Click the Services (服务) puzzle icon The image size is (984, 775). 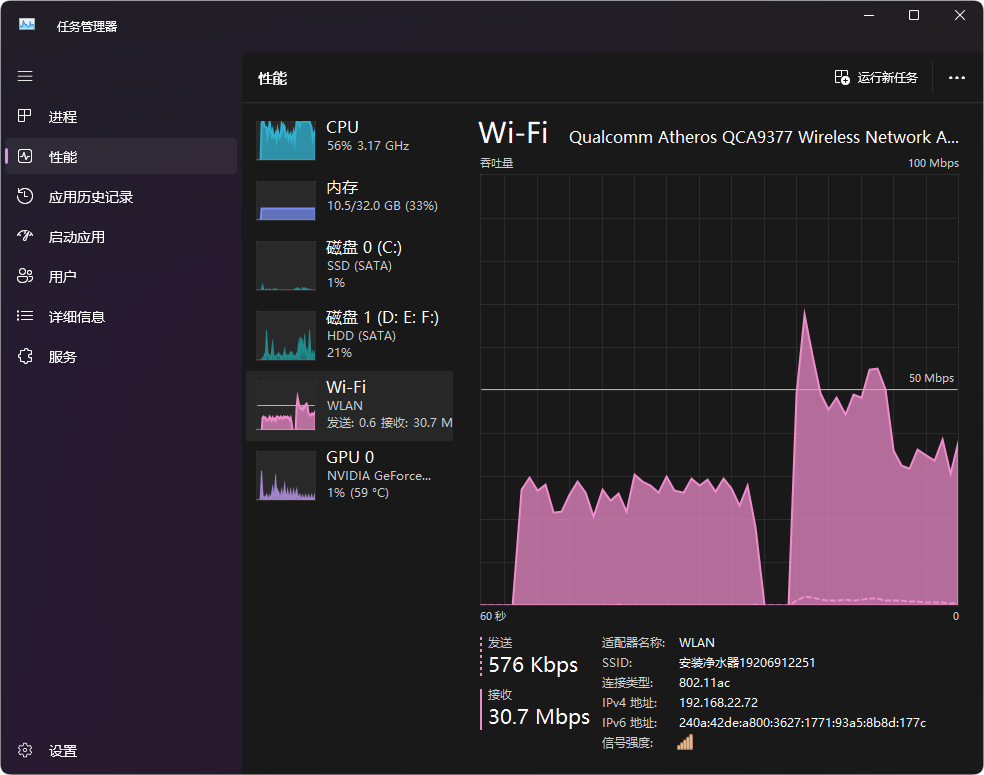pyautogui.click(x=26, y=357)
